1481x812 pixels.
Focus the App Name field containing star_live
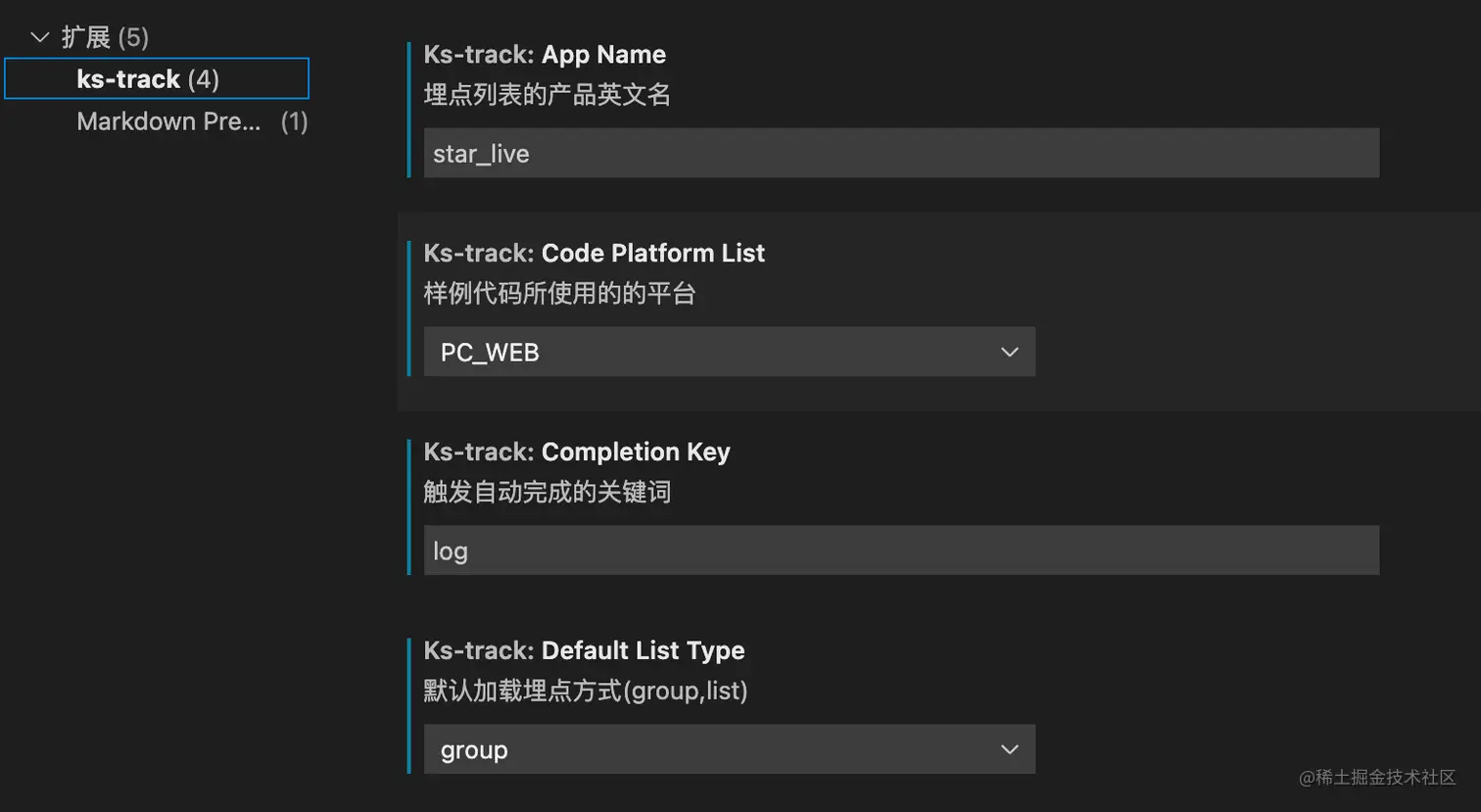pyautogui.click(x=900, y=153)
